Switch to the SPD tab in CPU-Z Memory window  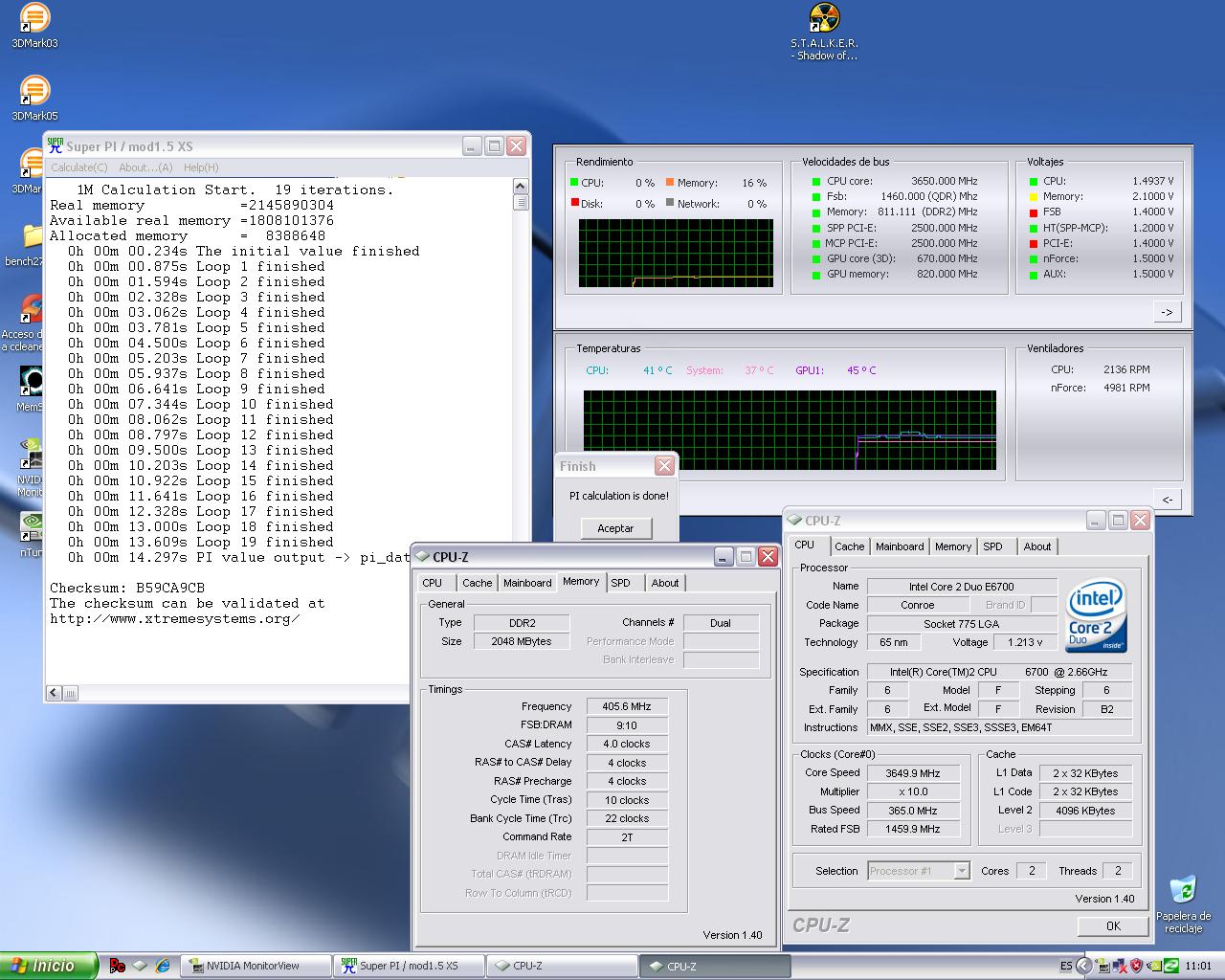(621, 583)
